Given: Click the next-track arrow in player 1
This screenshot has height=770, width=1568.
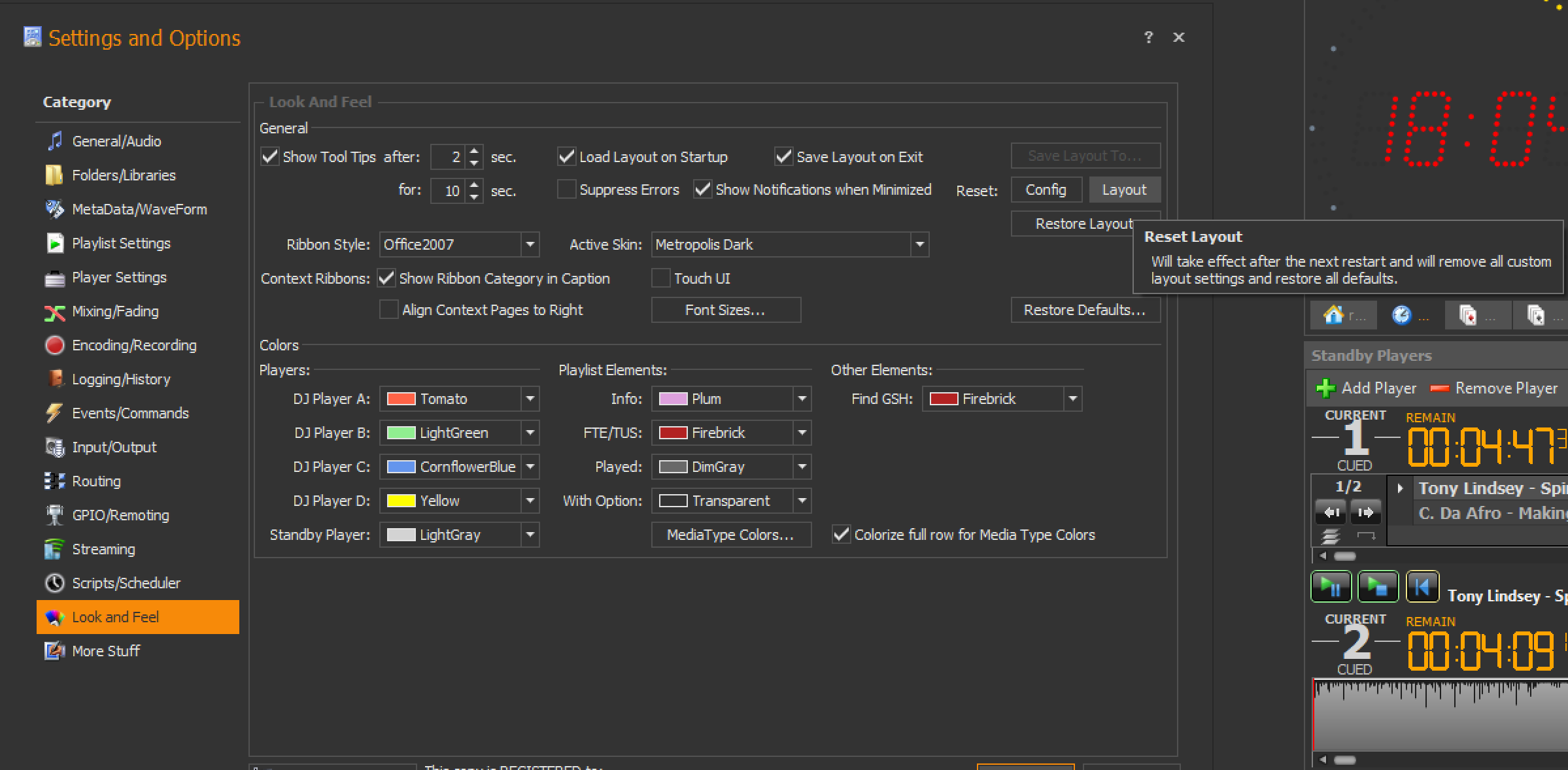Looking at the screenshot, I should [1365, 512].
